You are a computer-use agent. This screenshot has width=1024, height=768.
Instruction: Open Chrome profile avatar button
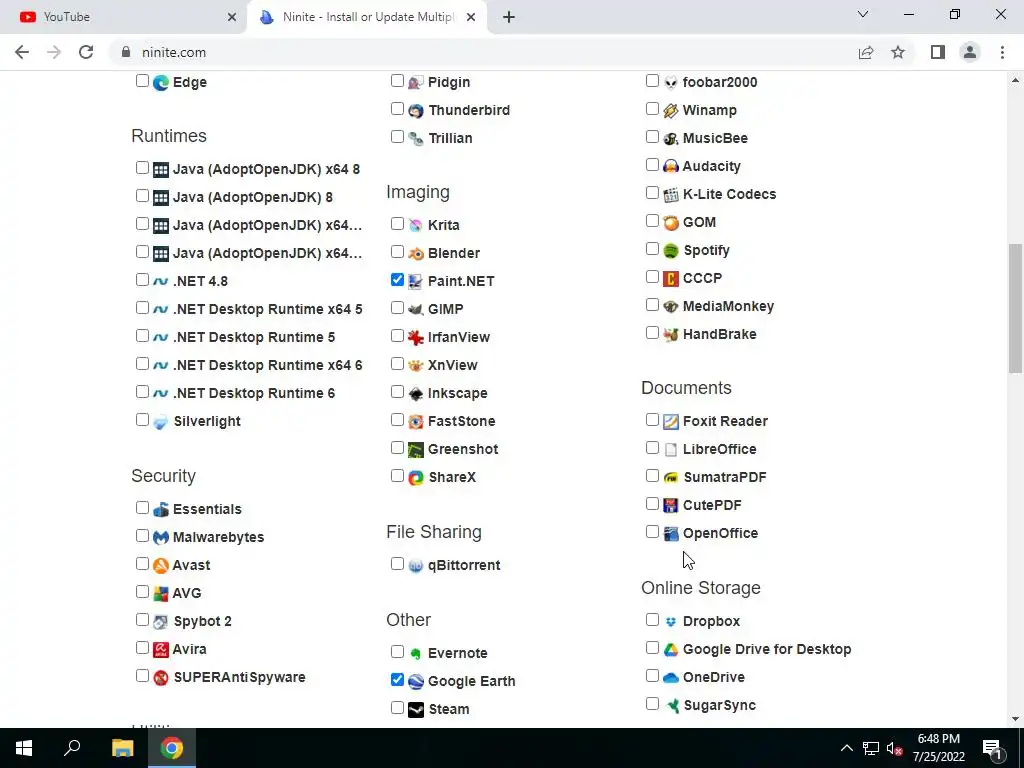coord(970,52)
